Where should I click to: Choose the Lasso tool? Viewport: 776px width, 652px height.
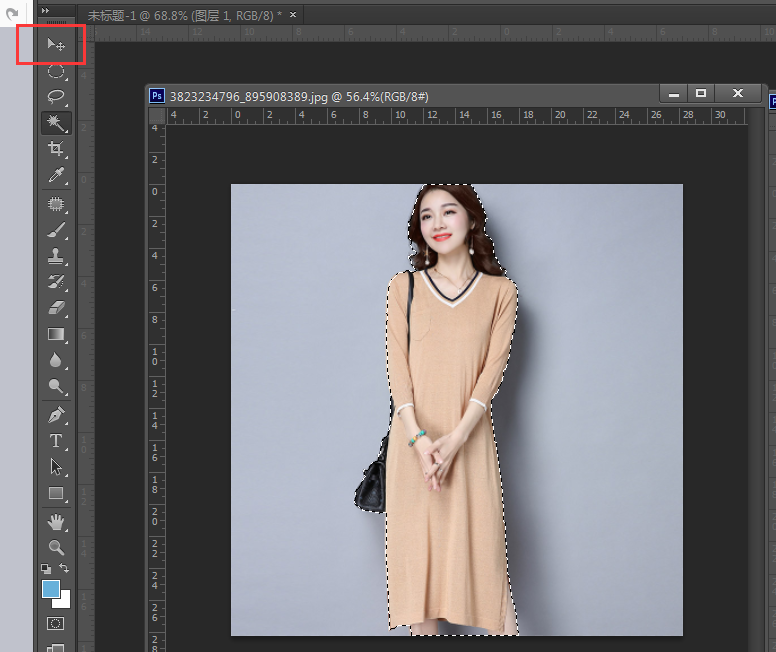56,97
